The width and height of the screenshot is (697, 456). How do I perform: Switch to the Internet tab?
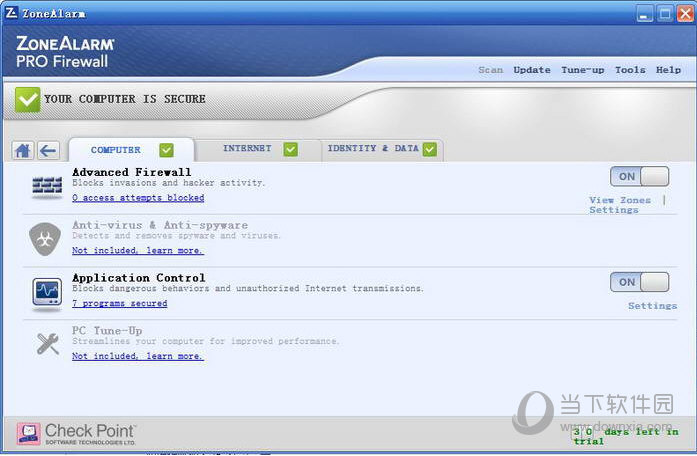pos(258,149)
